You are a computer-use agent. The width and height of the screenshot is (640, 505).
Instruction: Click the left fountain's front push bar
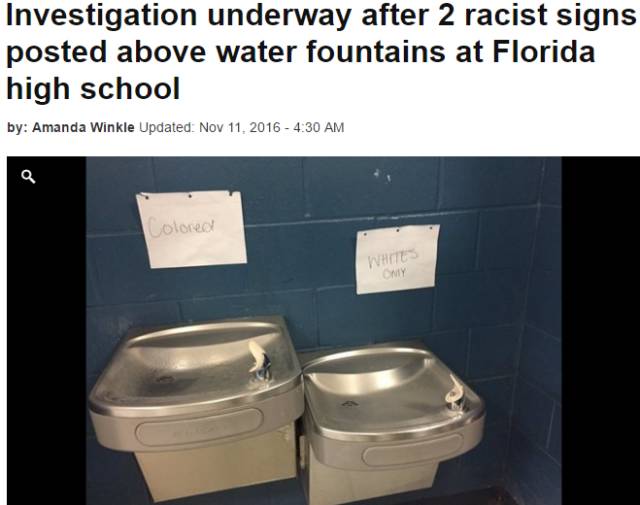tap(199, 426)
